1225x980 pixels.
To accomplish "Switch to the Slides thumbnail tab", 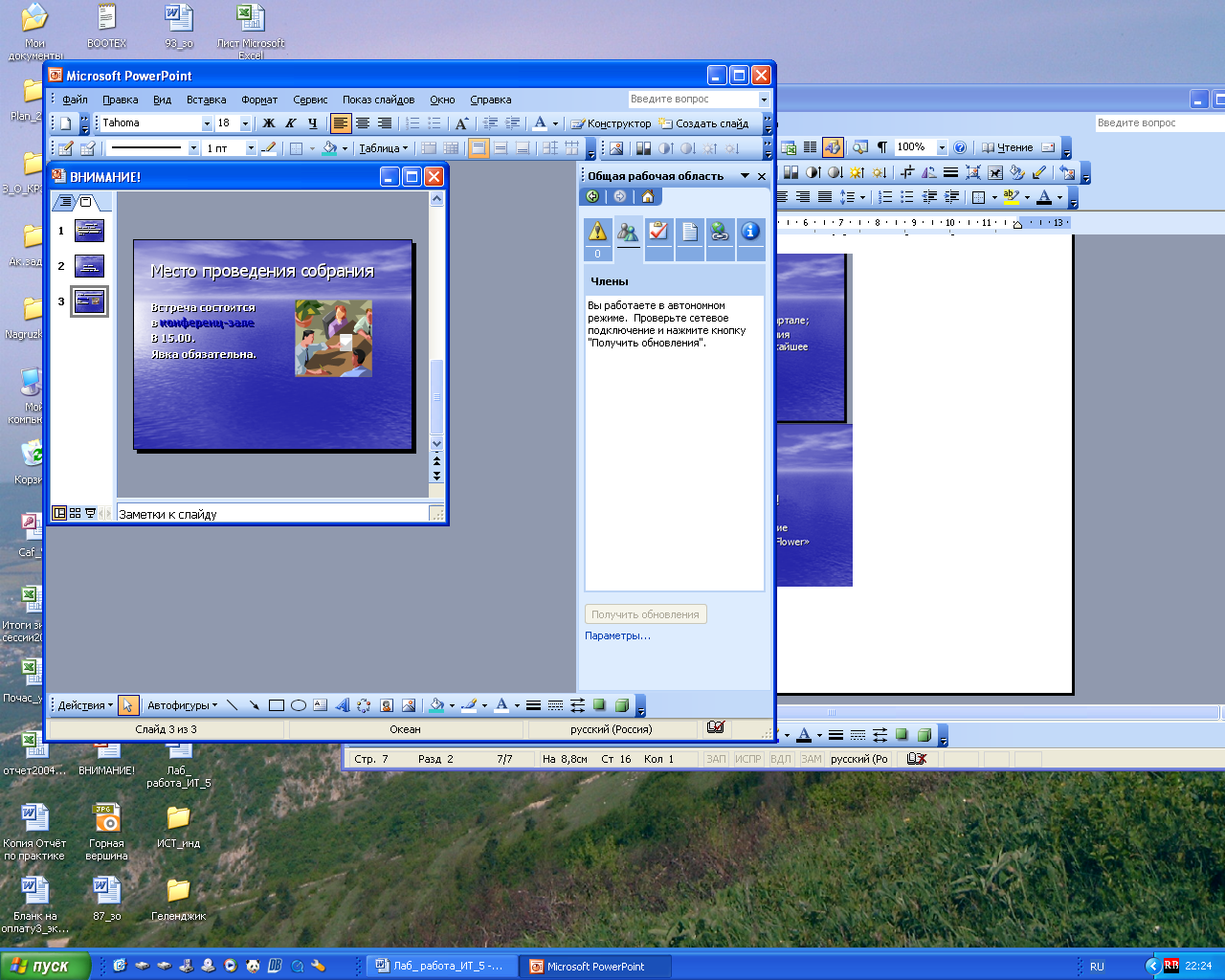I will [x=85, y=202].
